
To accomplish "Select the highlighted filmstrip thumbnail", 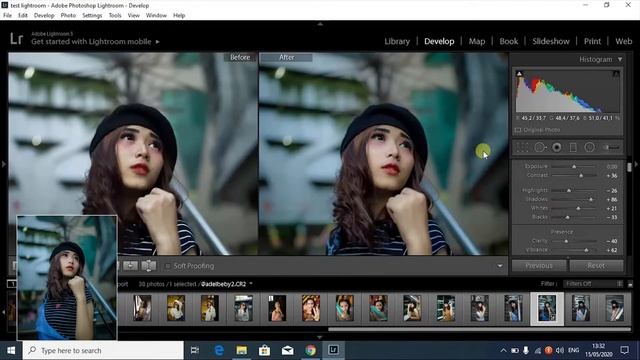I will tap(547, 309).
